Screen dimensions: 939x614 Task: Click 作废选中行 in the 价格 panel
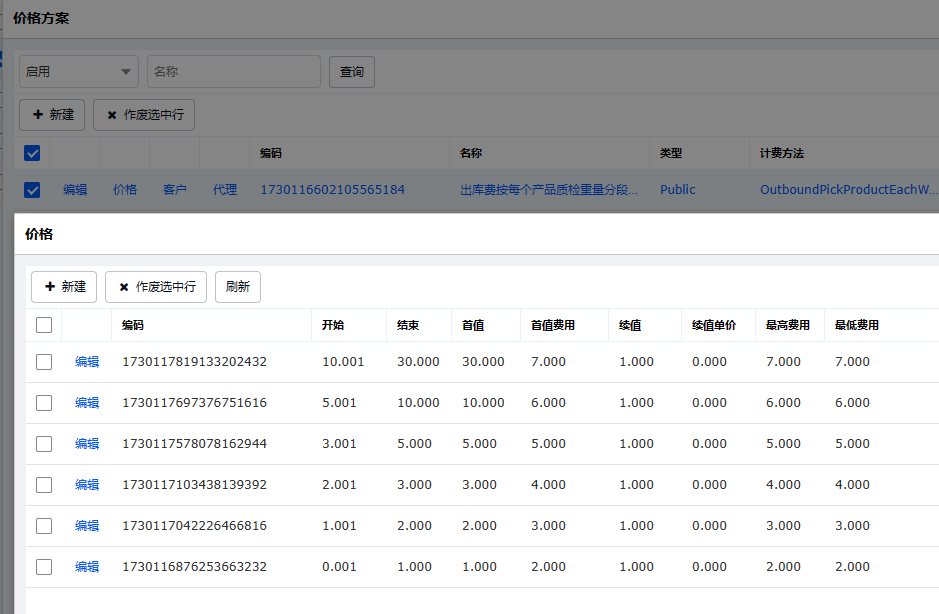coord(156,287)
